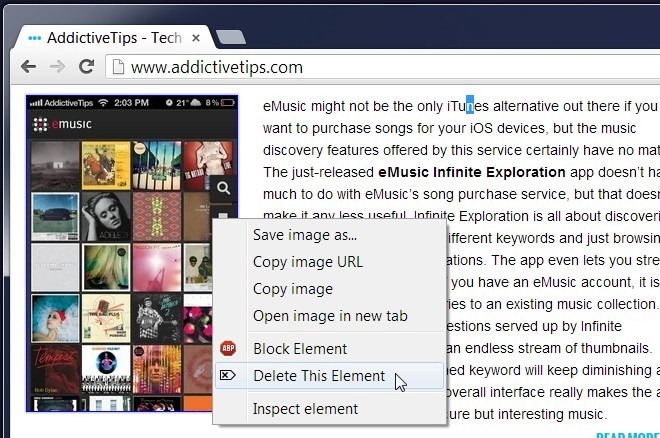
Task: Click the 'READ MORE' link below the article
Action: (x=628, y=435)
